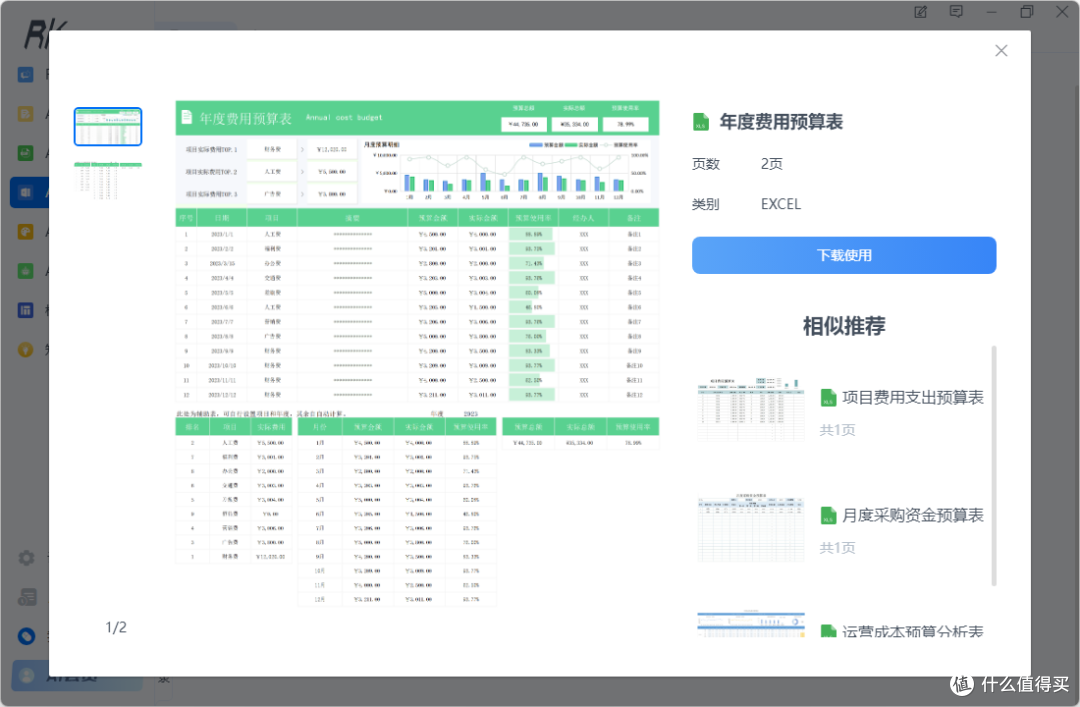
Task: Maximize the main window behind the dialog
Action: [1026, 12]
